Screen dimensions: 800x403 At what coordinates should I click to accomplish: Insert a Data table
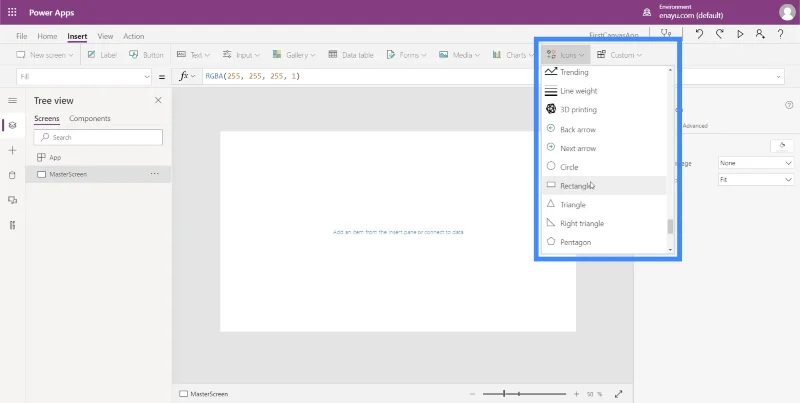[x=351, y=55]
